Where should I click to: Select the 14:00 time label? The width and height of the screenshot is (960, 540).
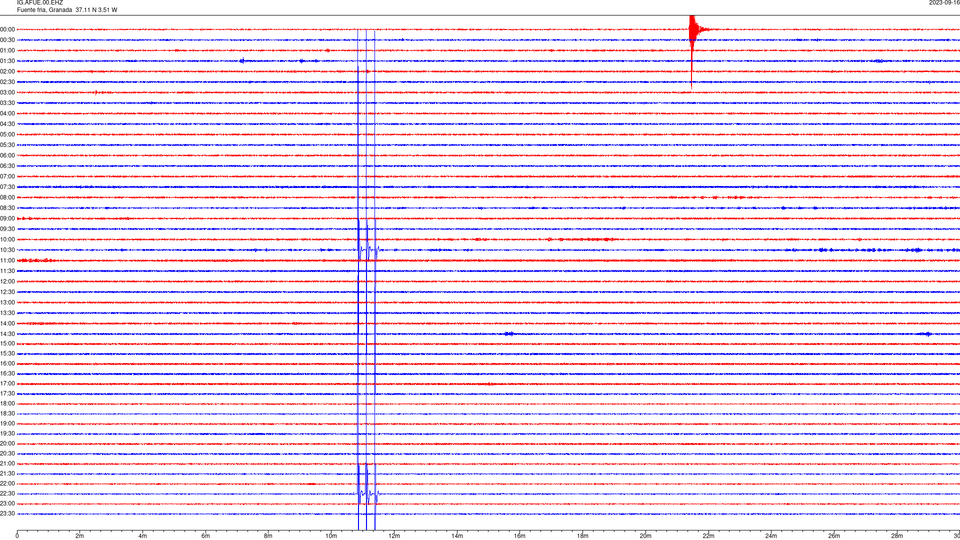coord(7,323)
